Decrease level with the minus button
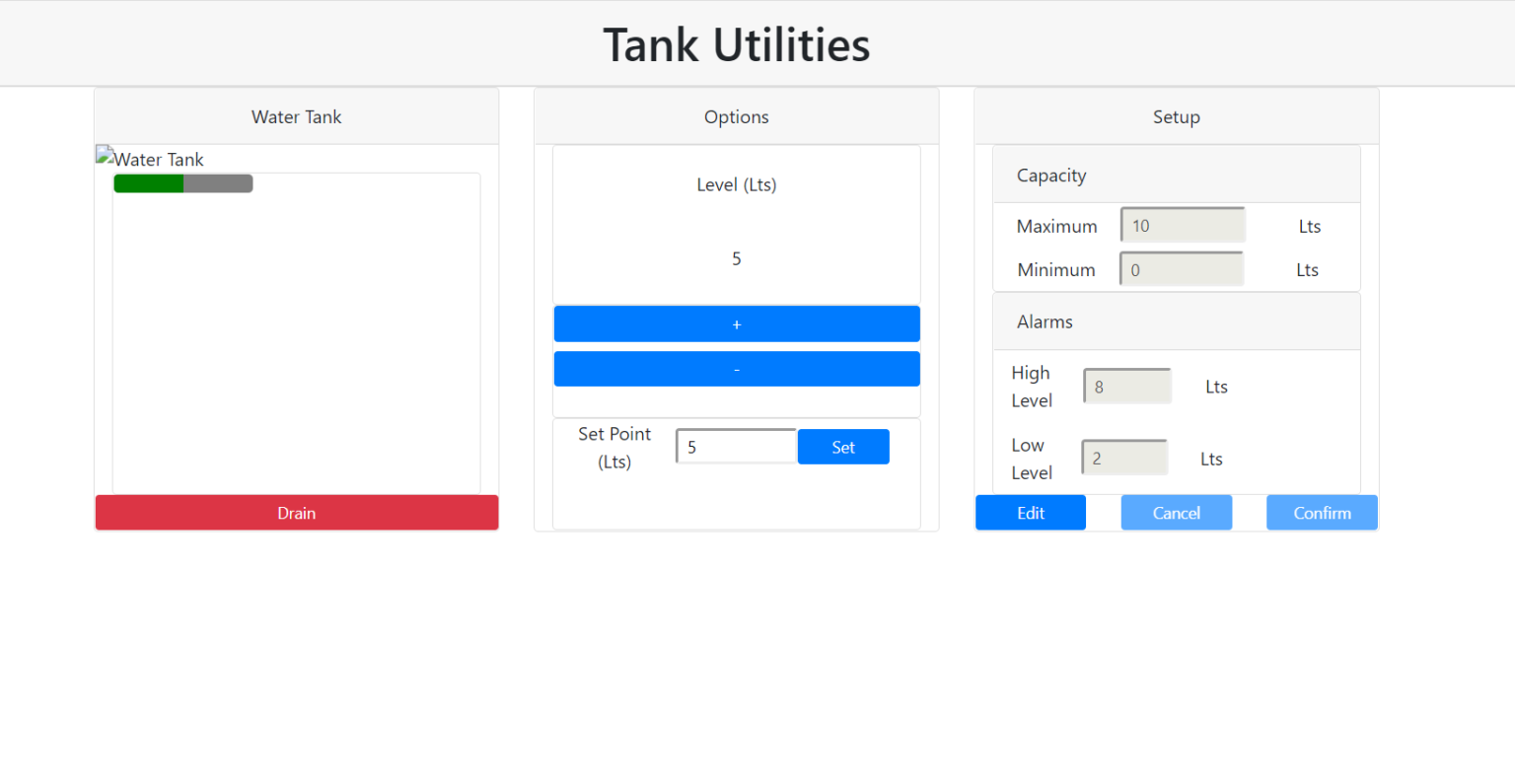The width and height of the screenshot is (1515, 784). coord(737,369)
